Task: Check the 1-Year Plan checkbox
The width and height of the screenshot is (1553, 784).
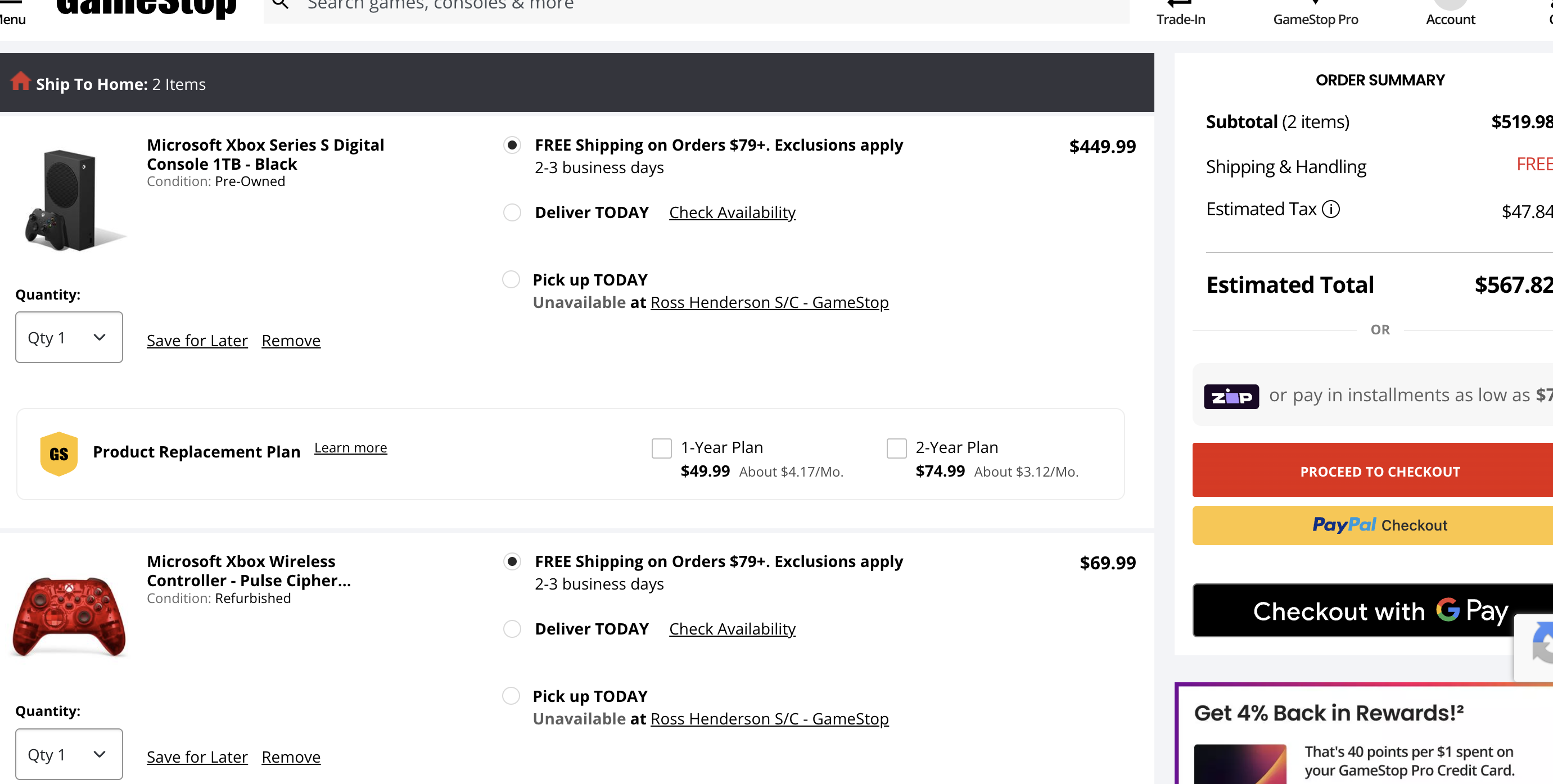Action: (x=661, y=448)
